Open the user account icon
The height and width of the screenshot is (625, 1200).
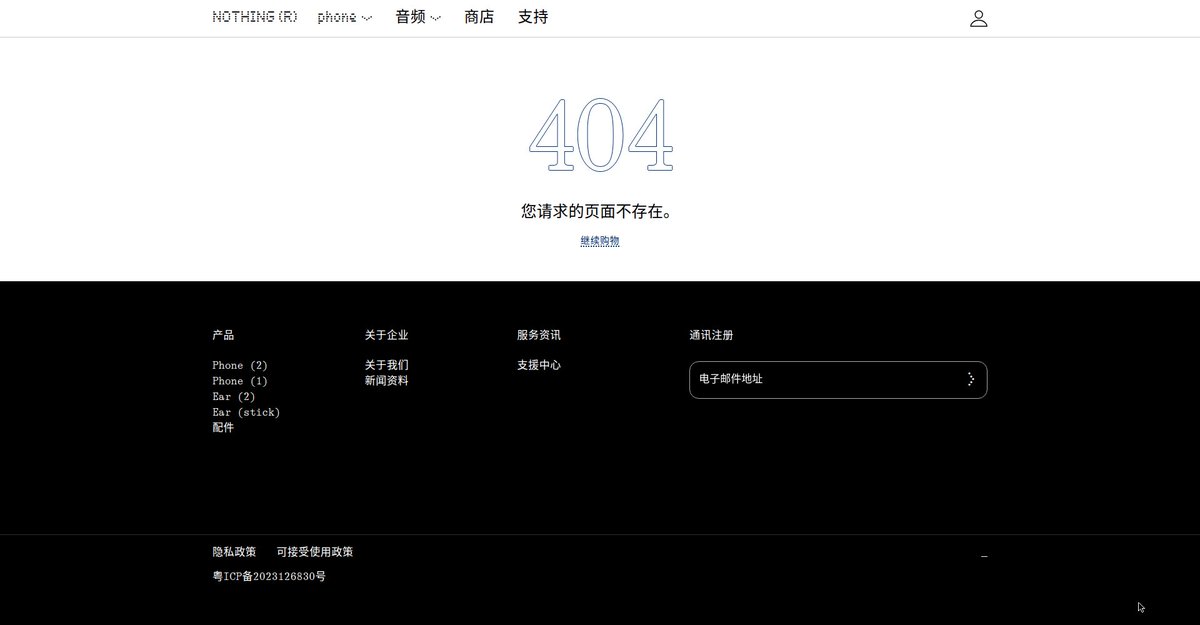[978, 18]
